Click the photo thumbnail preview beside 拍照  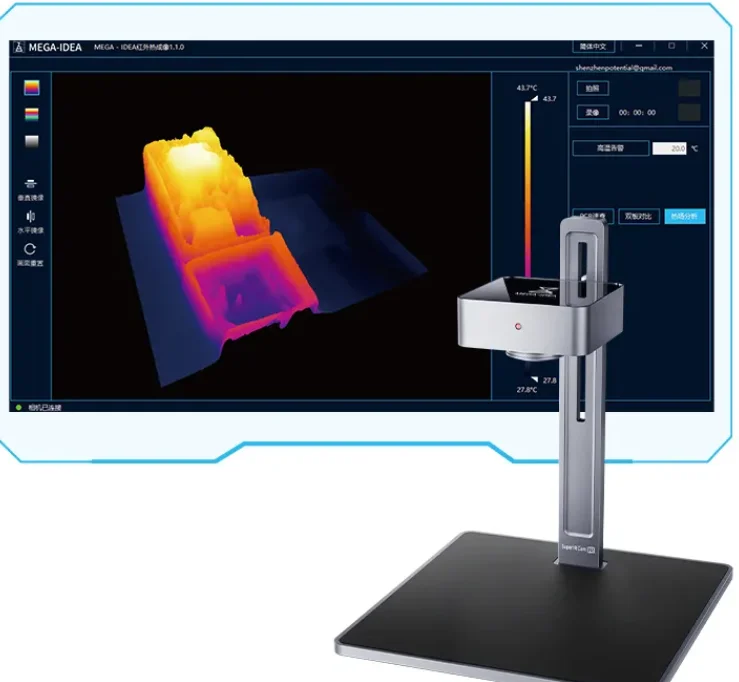coord(689,88)
